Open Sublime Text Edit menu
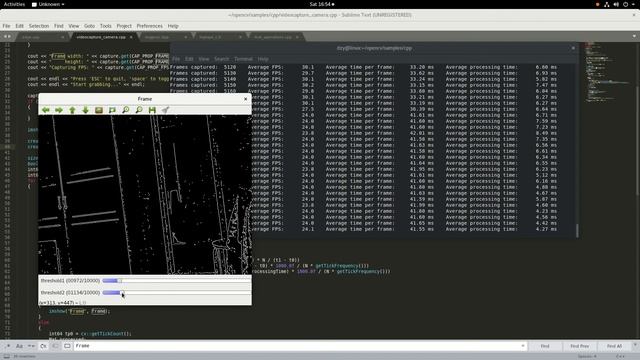 tap(20, 26)
